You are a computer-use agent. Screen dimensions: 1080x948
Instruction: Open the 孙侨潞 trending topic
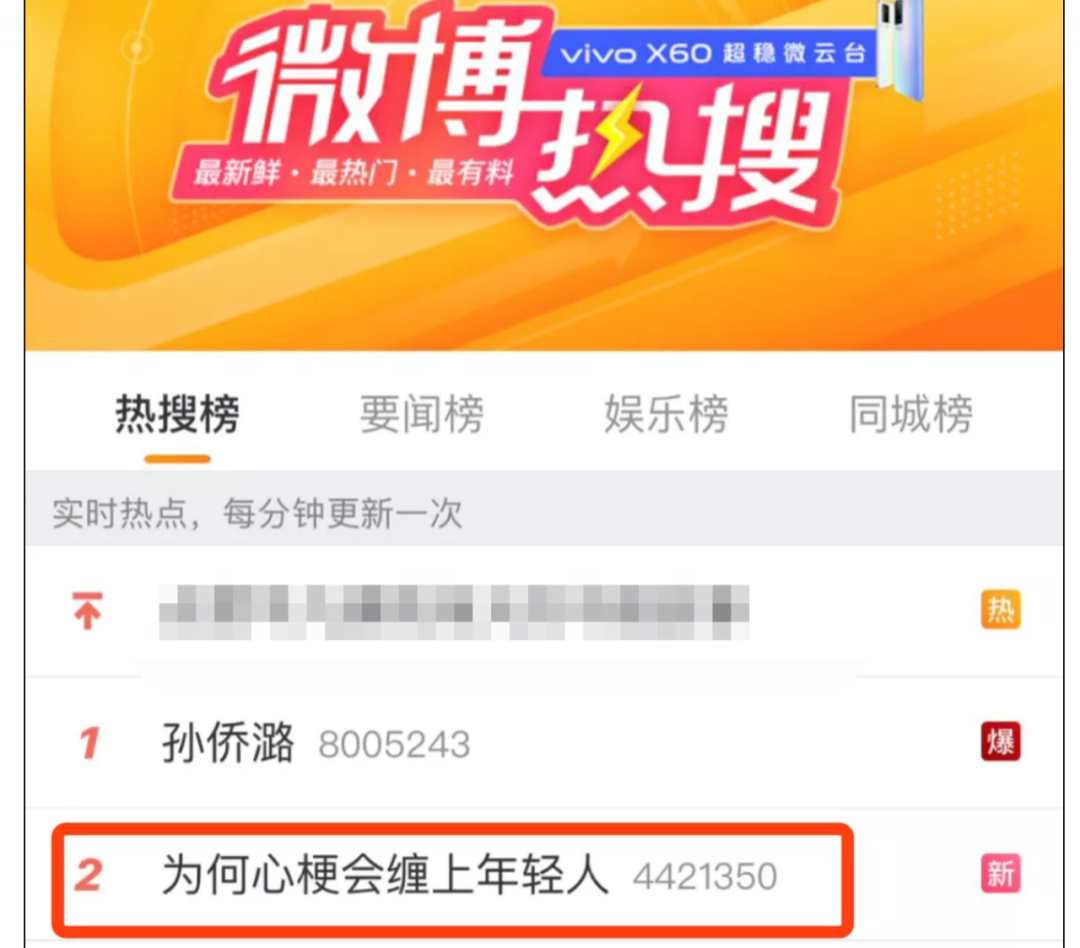(229, 743)
